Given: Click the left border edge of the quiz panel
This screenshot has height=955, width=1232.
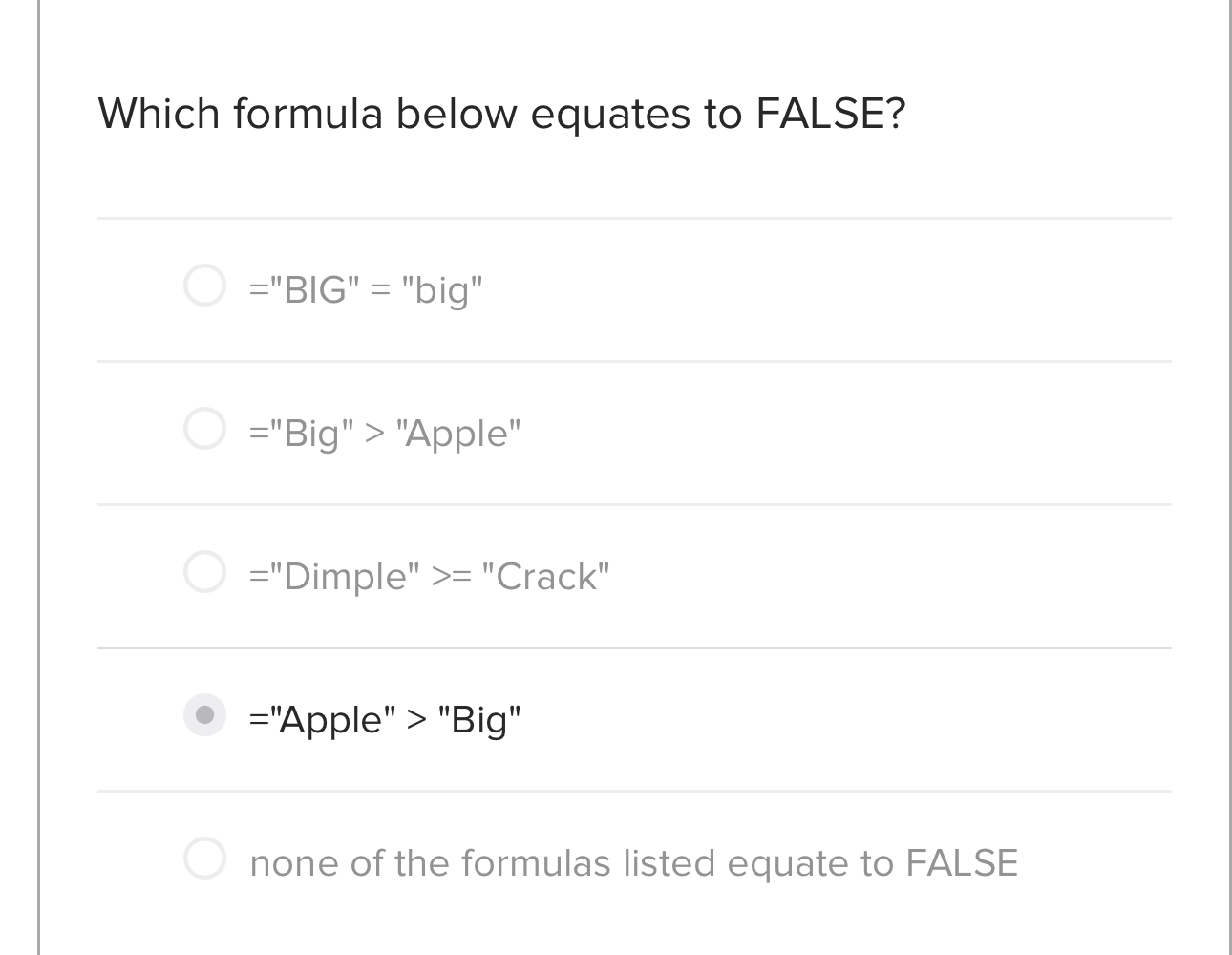Looking at the screenshot, I should point(39,477).
